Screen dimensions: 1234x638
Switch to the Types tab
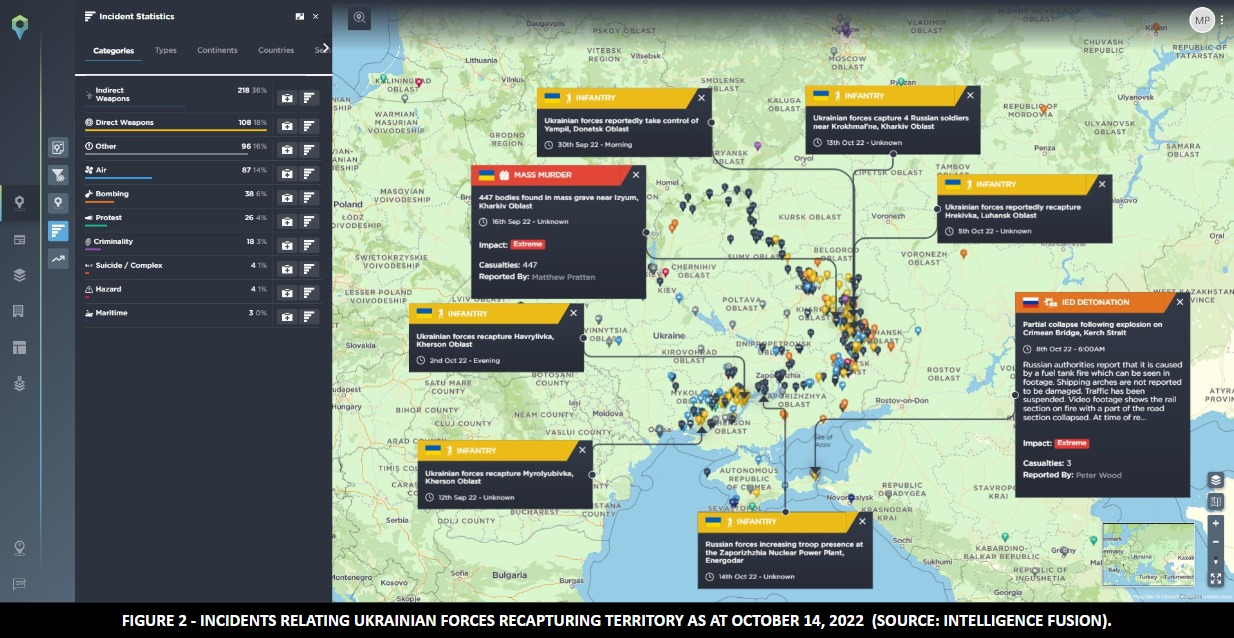point(166,50)
